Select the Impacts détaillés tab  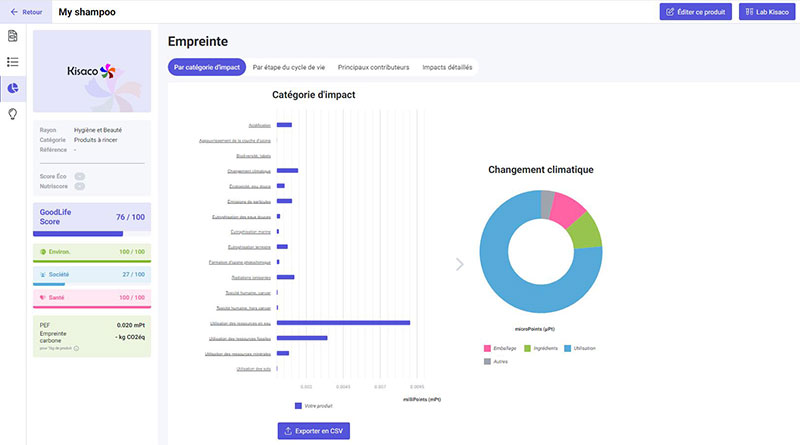[x=448, y=67]
